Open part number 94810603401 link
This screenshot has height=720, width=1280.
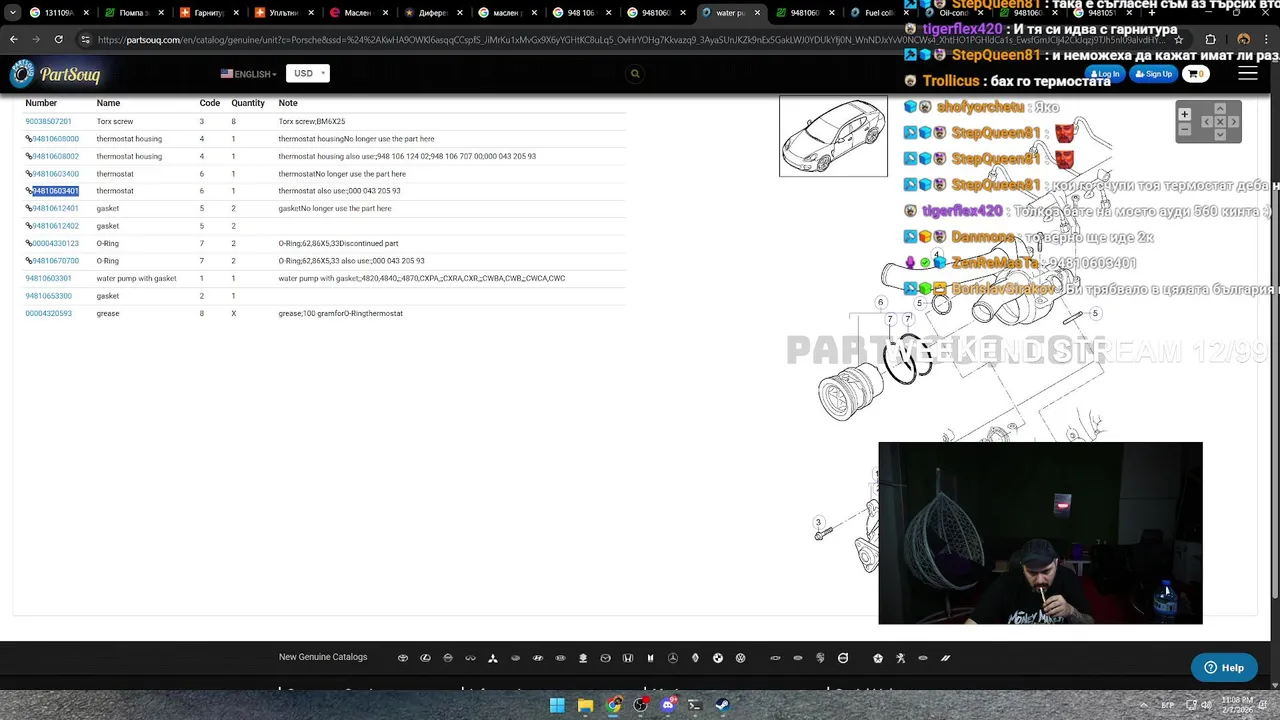(55, 191)
